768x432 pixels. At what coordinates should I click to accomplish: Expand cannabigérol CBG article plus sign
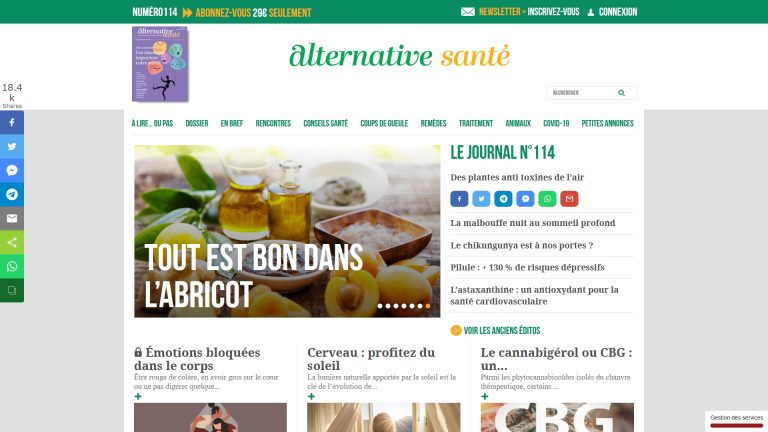(484, 396)
